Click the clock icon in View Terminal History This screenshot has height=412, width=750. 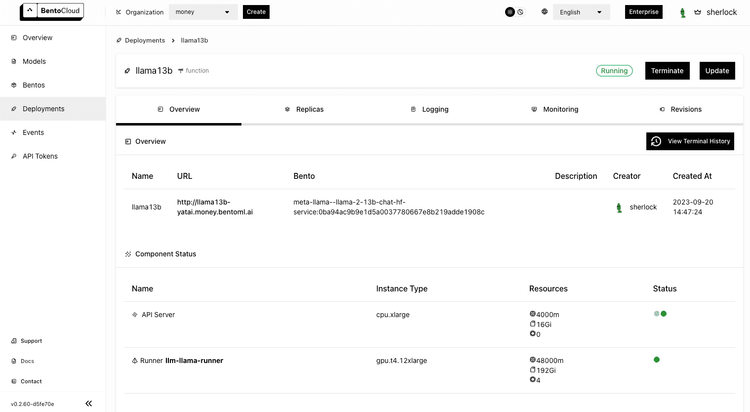(x=656, y=141)
